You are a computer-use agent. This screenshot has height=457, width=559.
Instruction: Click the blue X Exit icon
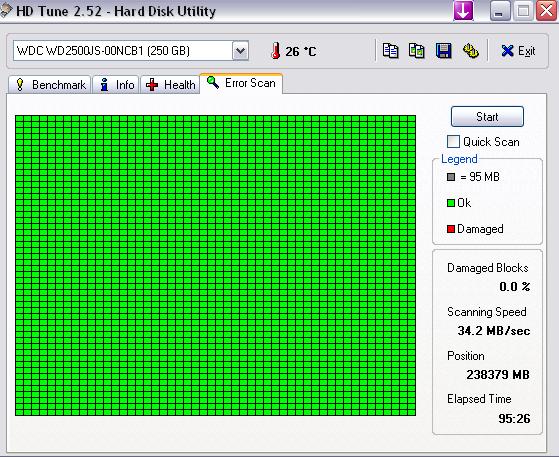click(507, 51)
